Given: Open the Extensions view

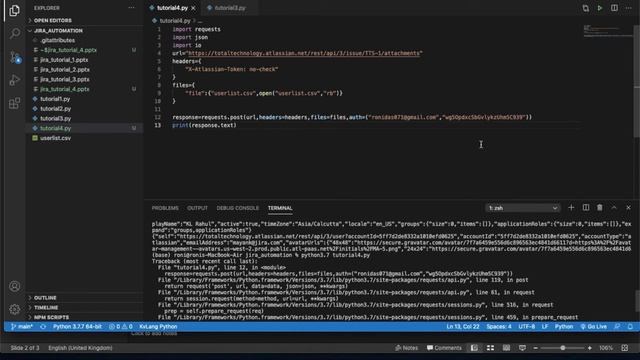Looking at the screenshot, I should 15,103.
